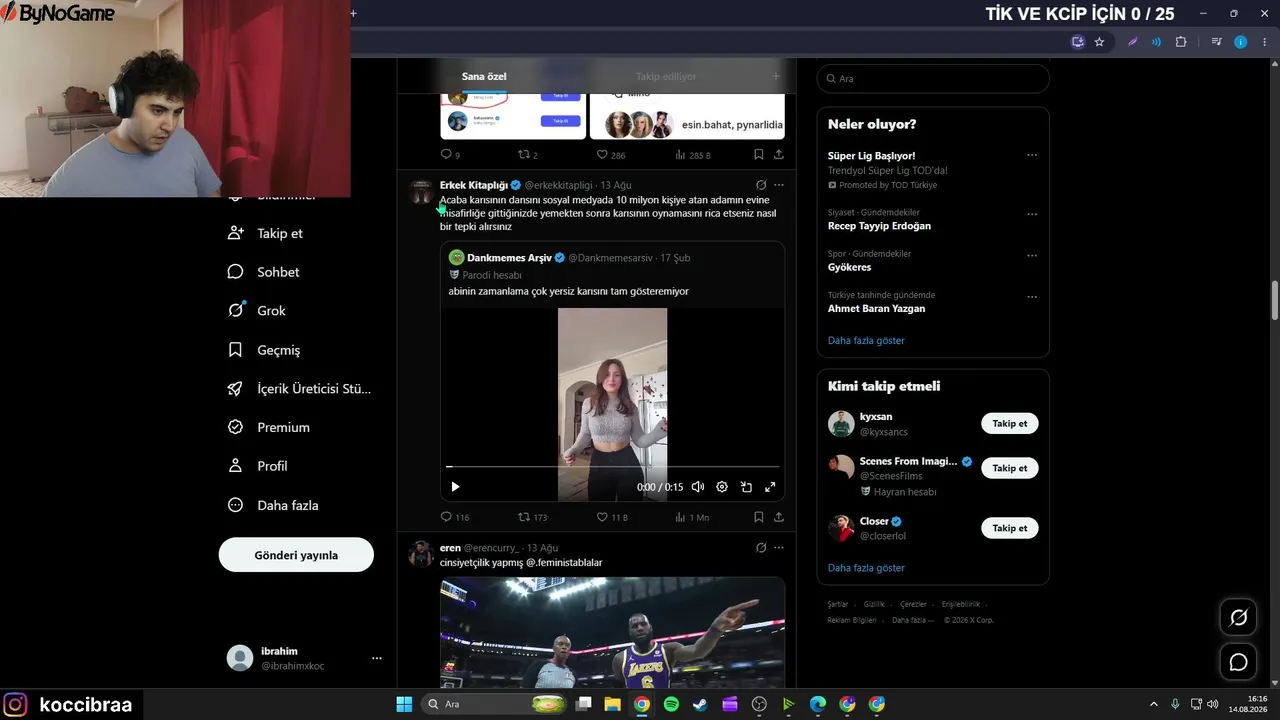Toggle picture-in-picture on the video
1280x720 pixels.
pyautogui.click(x=746, y=487)
